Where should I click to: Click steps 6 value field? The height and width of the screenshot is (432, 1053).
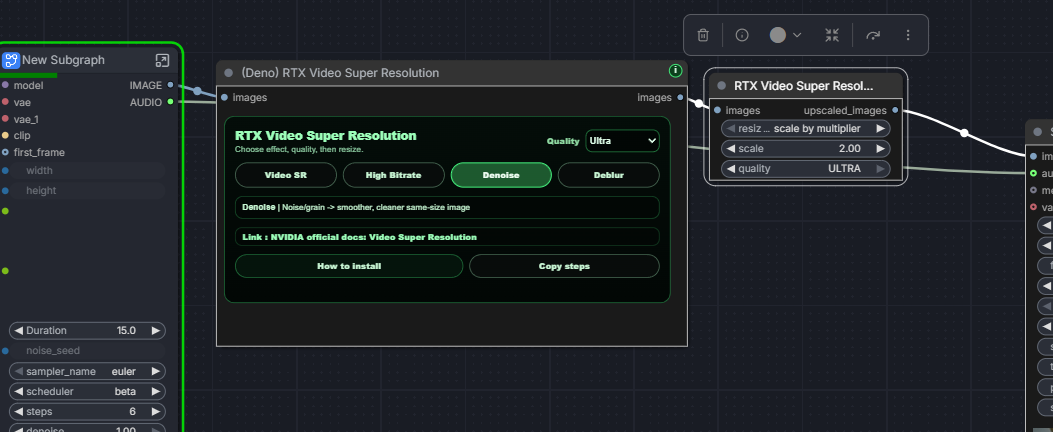coord(87,412)
